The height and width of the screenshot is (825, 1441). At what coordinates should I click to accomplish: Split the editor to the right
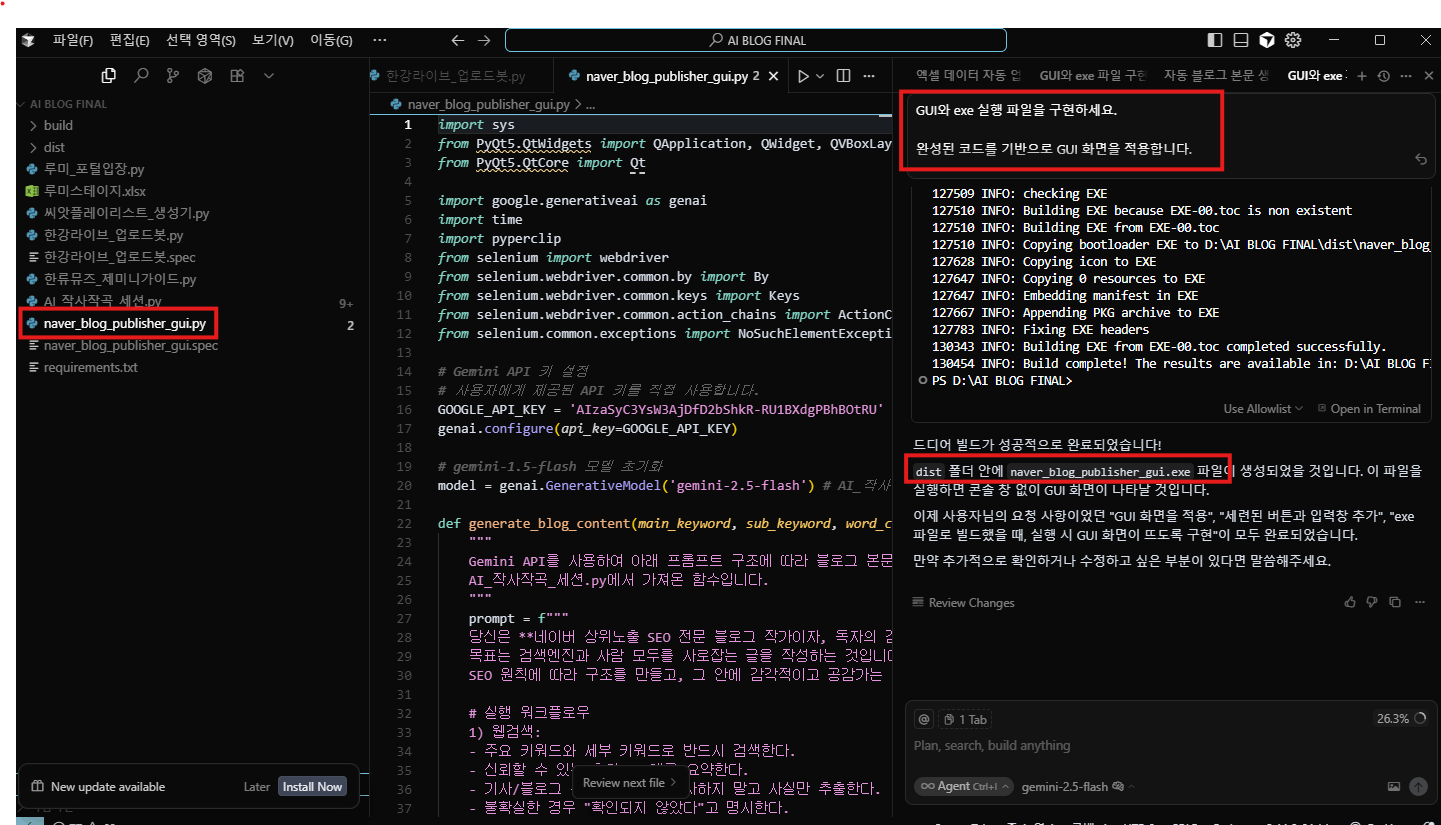[843, 76]
